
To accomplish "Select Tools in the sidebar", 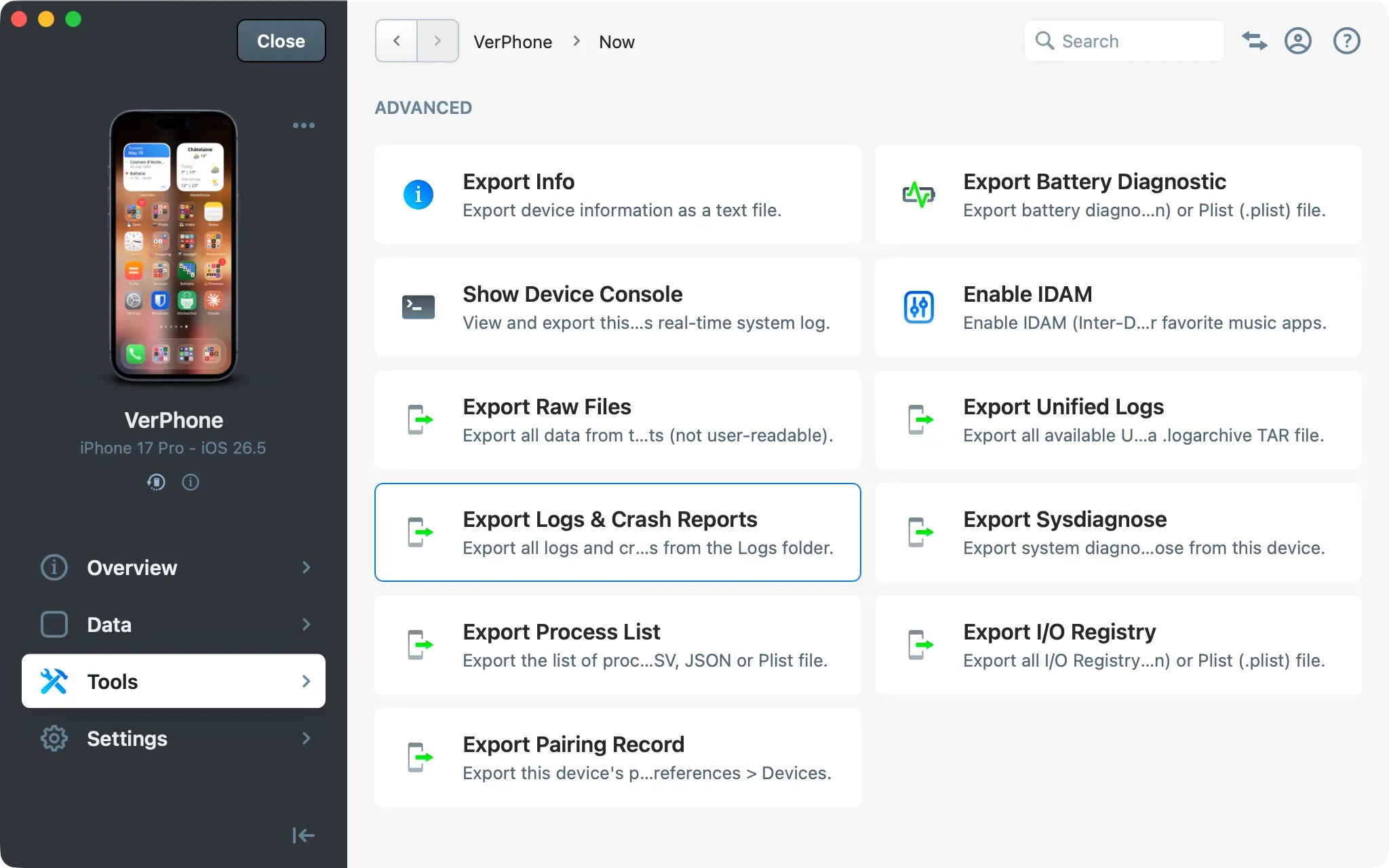I will click(x=174, y=682).
